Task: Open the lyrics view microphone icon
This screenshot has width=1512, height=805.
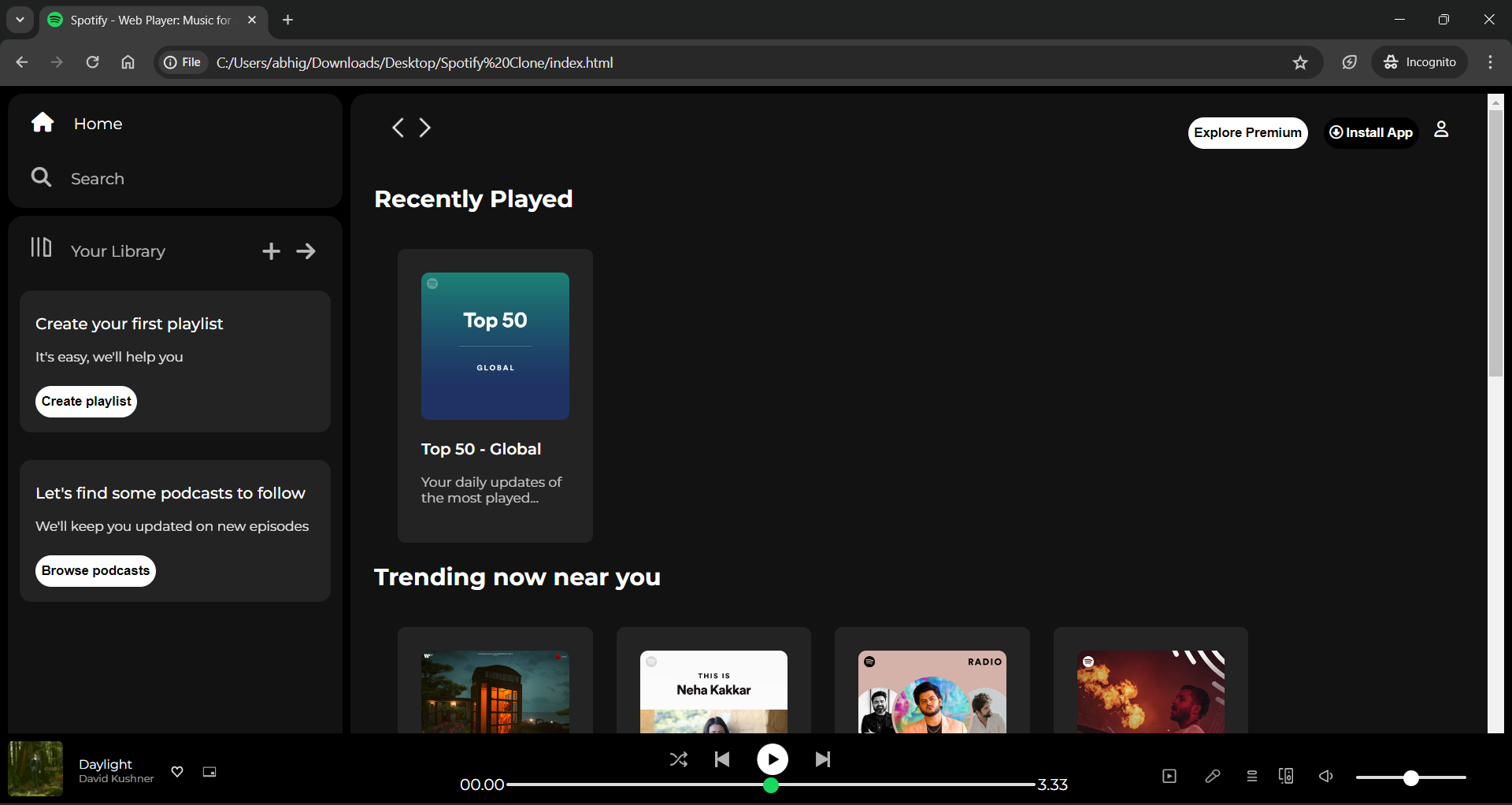Action: tap(1213, 776)
